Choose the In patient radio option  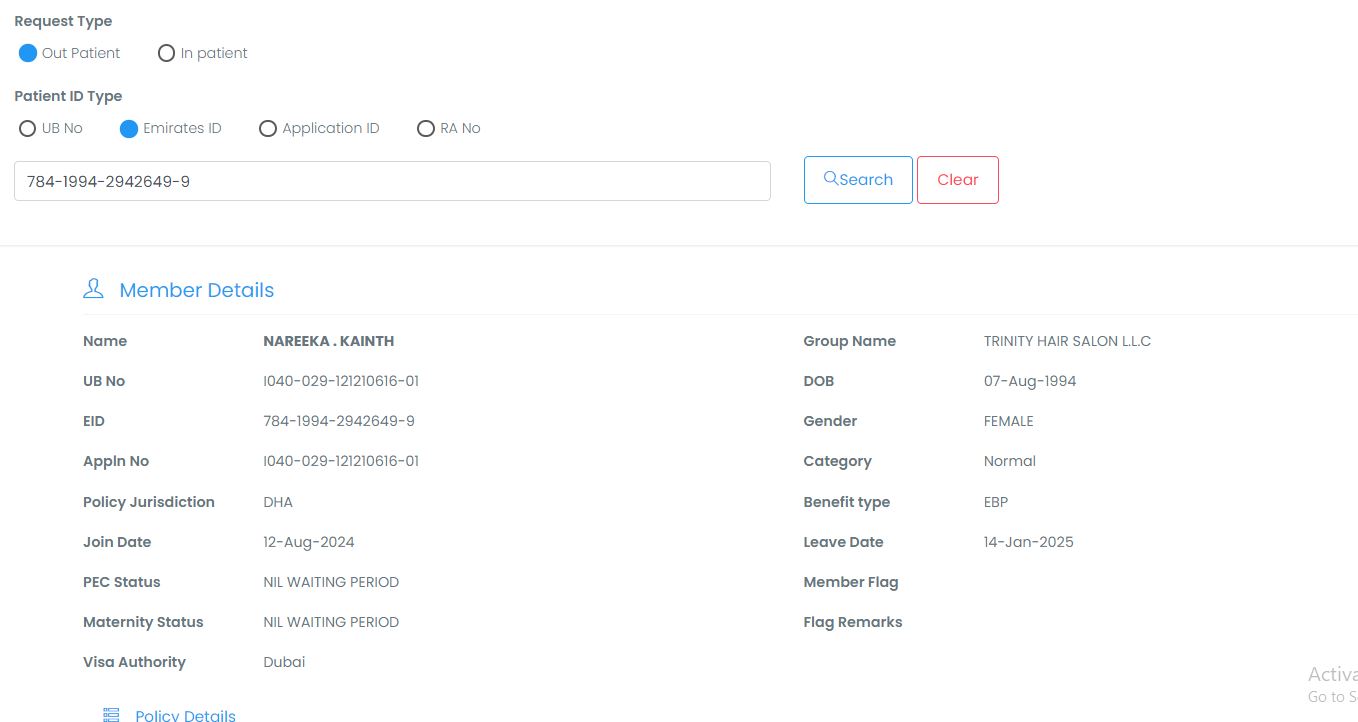point(167,53)
